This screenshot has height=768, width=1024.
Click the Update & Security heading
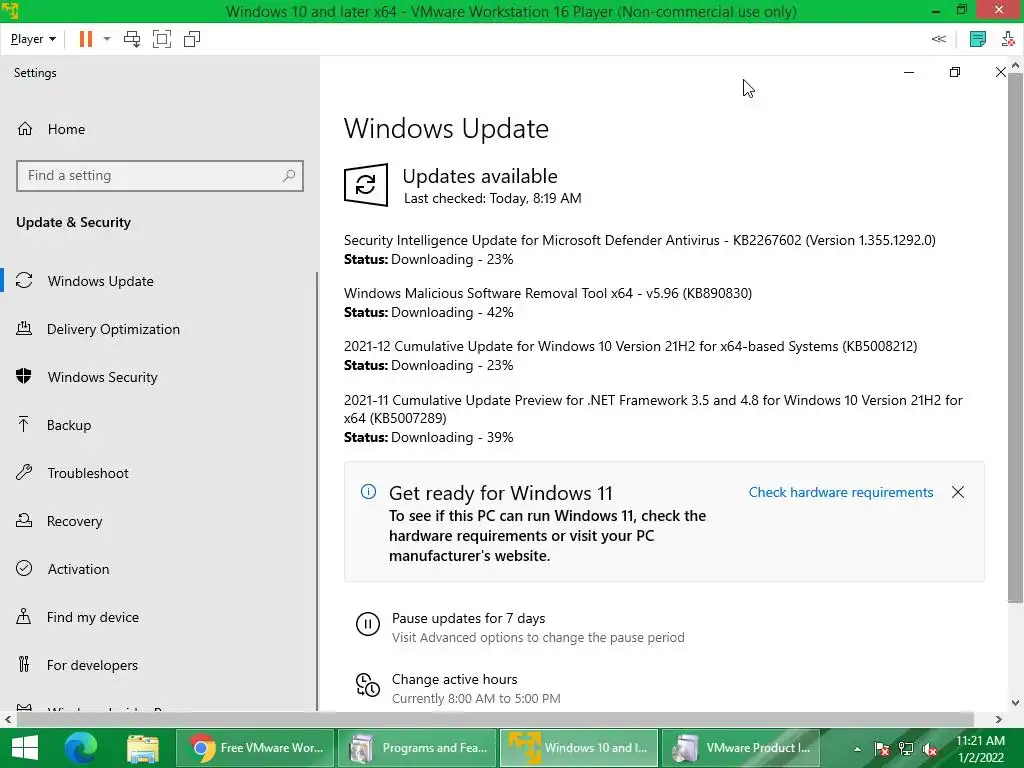pyautogui.click(x=73, y=222)
